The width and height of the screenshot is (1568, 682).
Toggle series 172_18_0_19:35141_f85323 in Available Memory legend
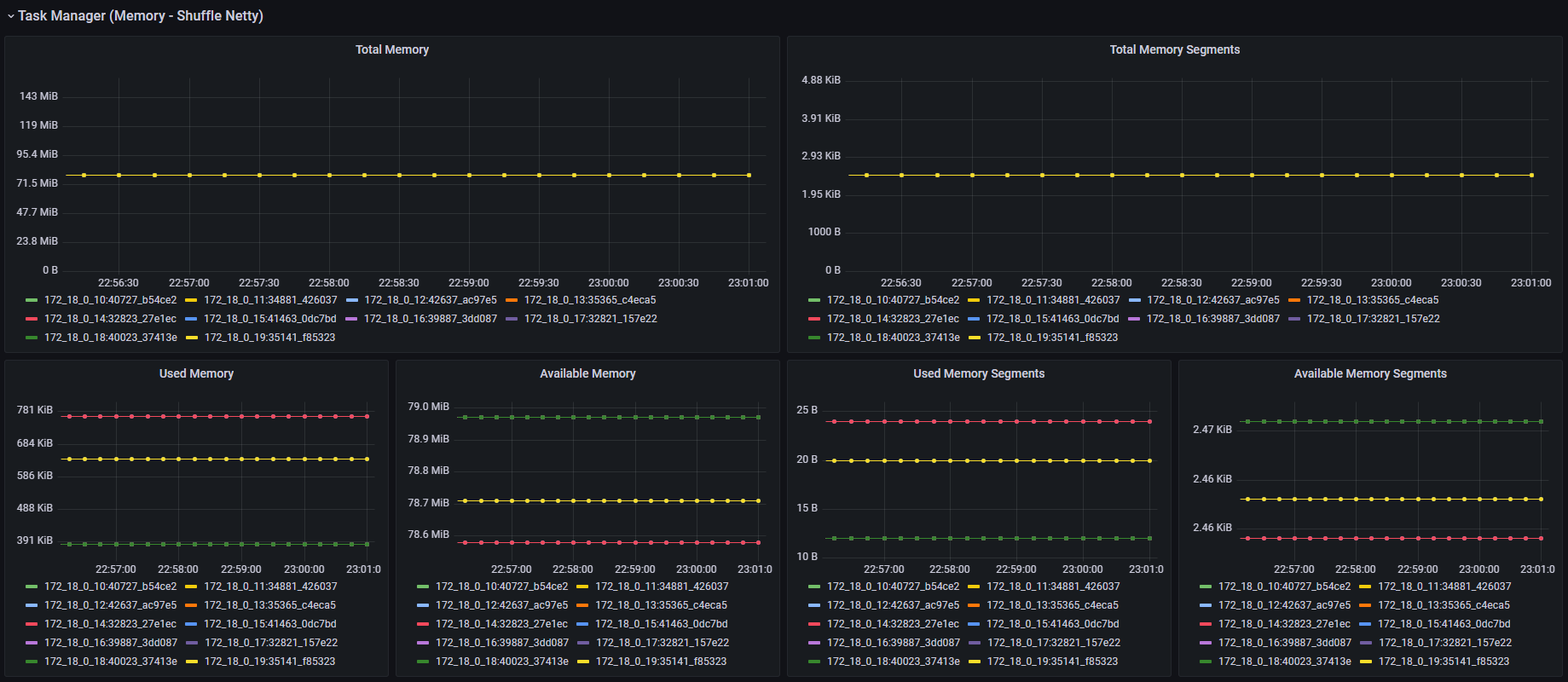(661, 662)
